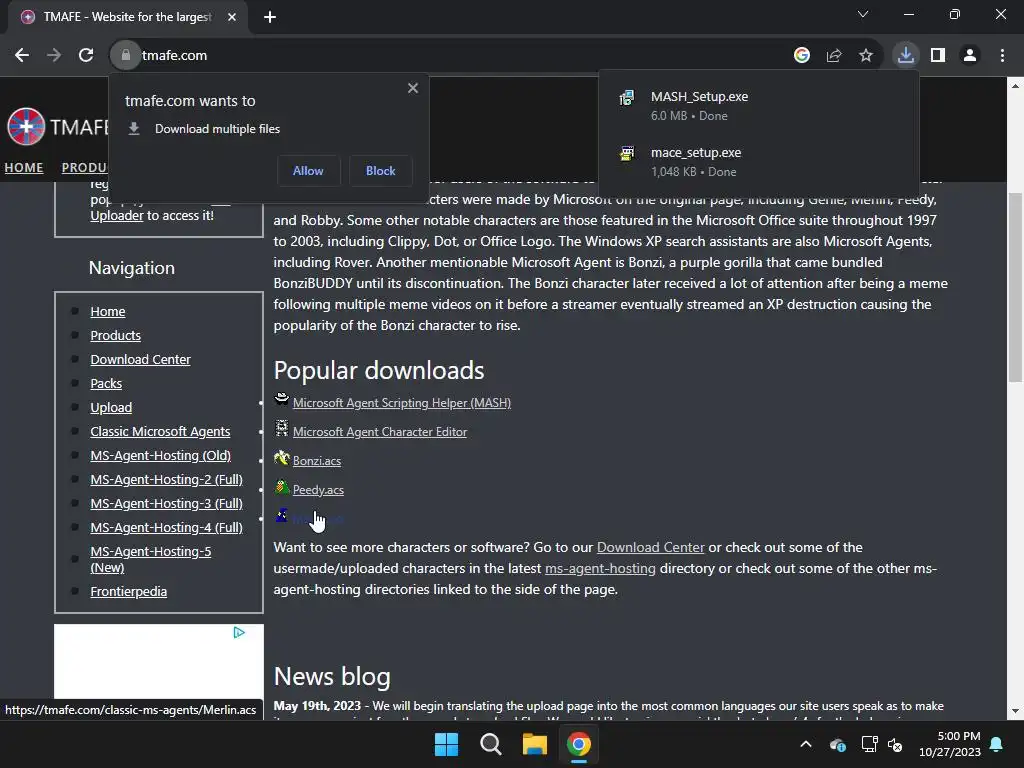Select the TMAFE browser tab
Screen dimensions: 1024x768
(x=128, y=17)
